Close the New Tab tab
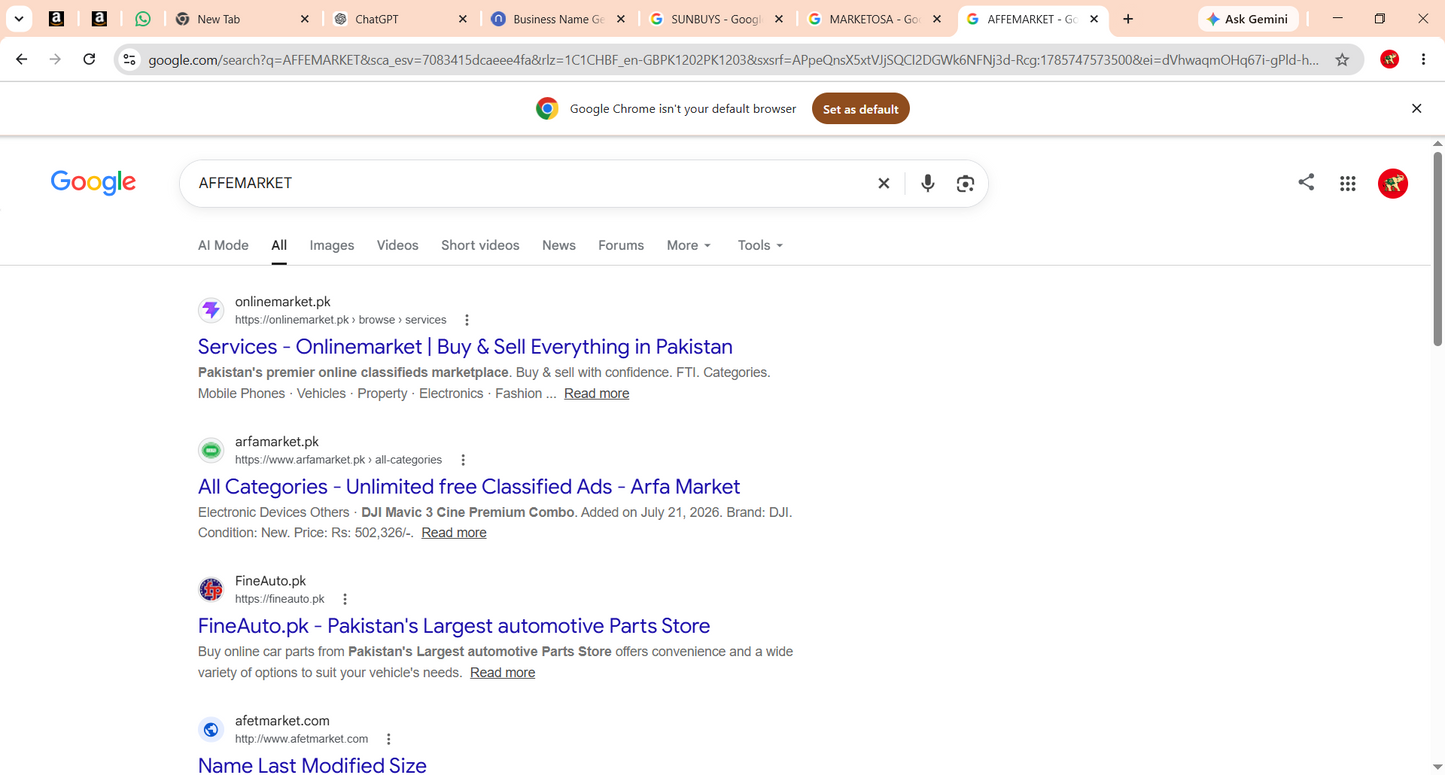 click(x=305, y=19)
